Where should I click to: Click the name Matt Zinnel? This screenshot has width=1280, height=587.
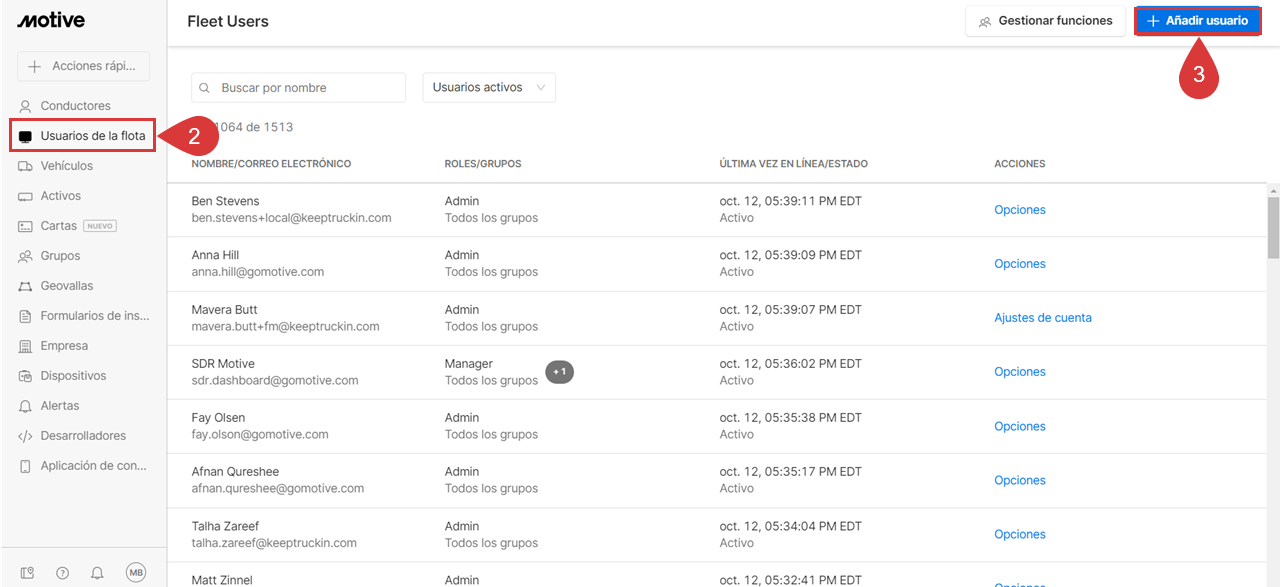coord(222,580)
